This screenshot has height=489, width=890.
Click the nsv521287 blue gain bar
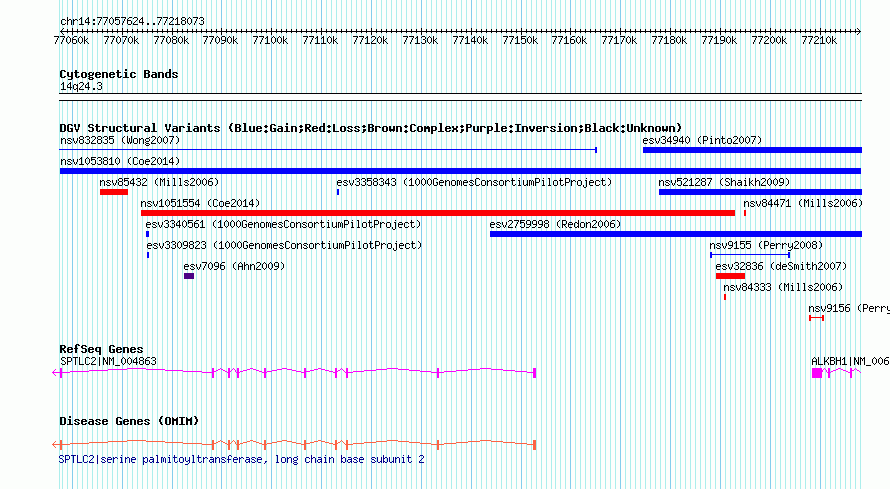pyautogui.click(x=761, y=192)
